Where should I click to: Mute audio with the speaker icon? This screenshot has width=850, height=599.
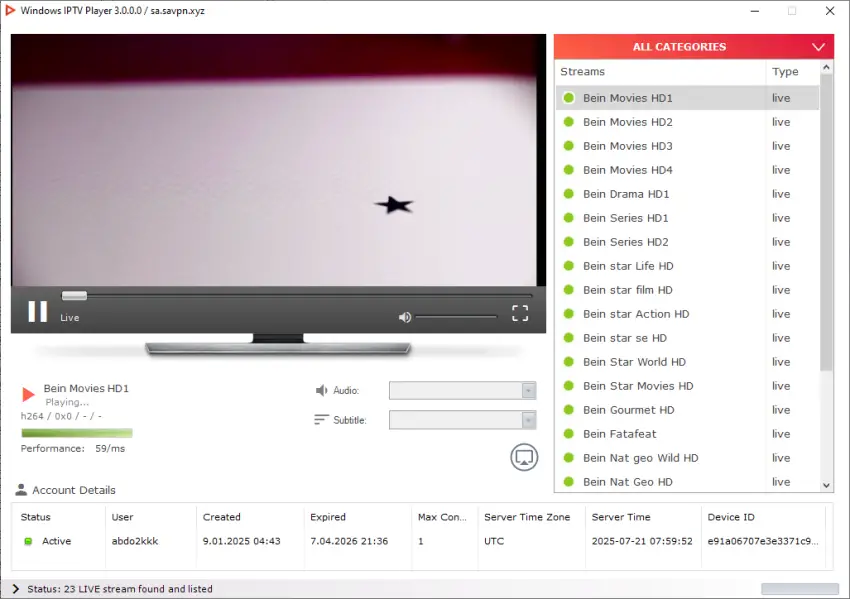click(404, 317)
